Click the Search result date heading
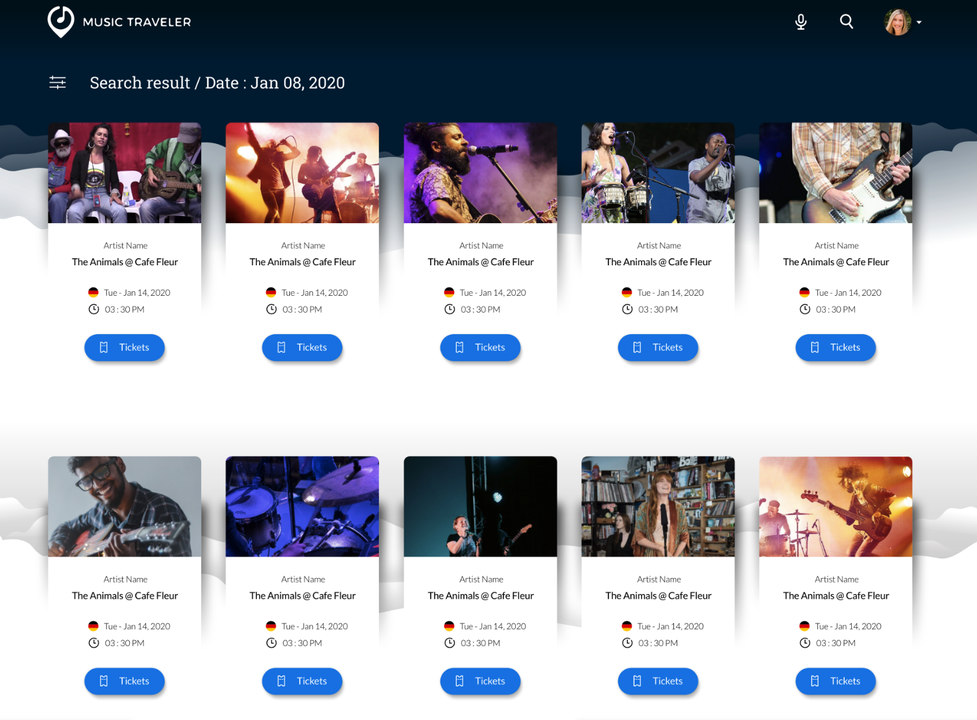The width and height of the screenshot is (977, 720). click(217, 83)
